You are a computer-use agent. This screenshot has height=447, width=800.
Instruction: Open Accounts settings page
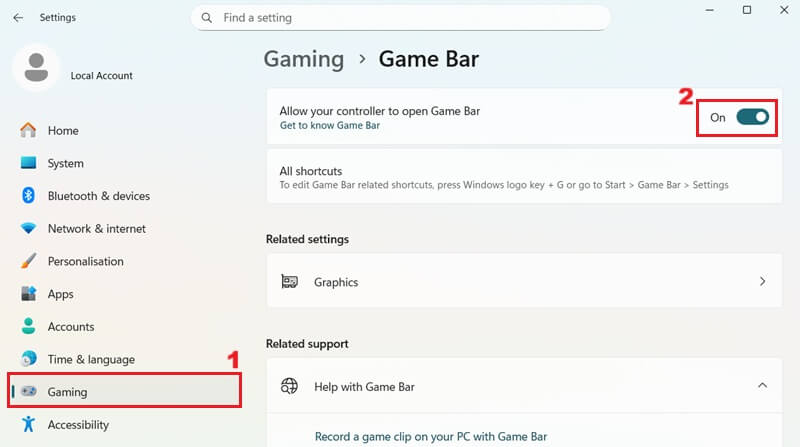tap(124, 327)
